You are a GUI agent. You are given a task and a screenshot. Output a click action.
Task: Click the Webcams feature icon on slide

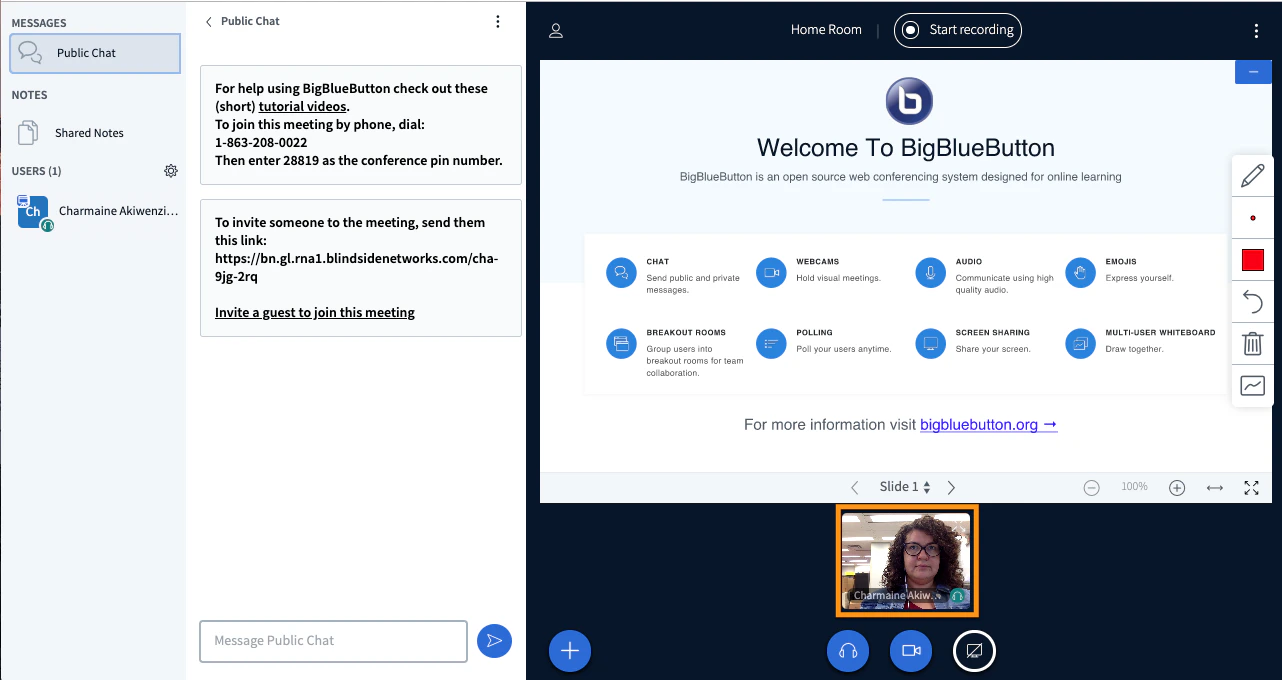771,272
